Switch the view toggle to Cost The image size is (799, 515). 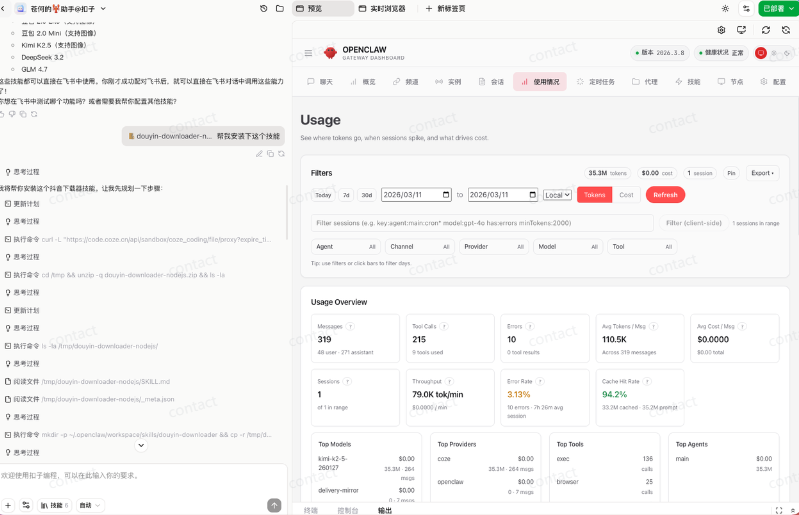pos(626,195)
